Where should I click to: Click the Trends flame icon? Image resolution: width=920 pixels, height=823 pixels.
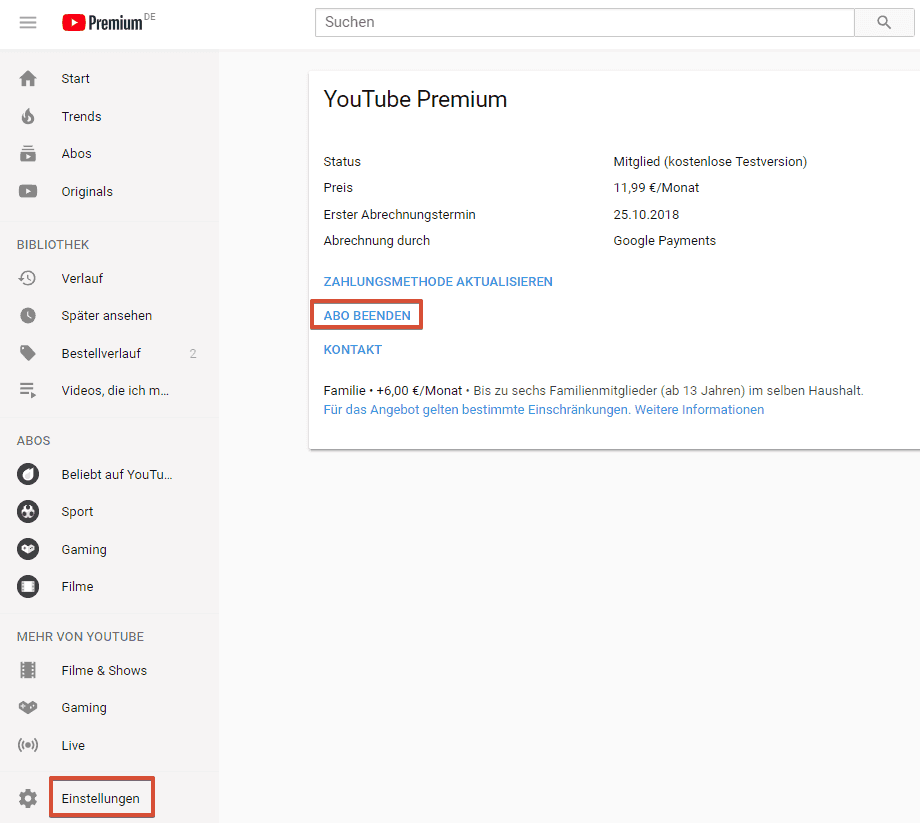(28, 116)
